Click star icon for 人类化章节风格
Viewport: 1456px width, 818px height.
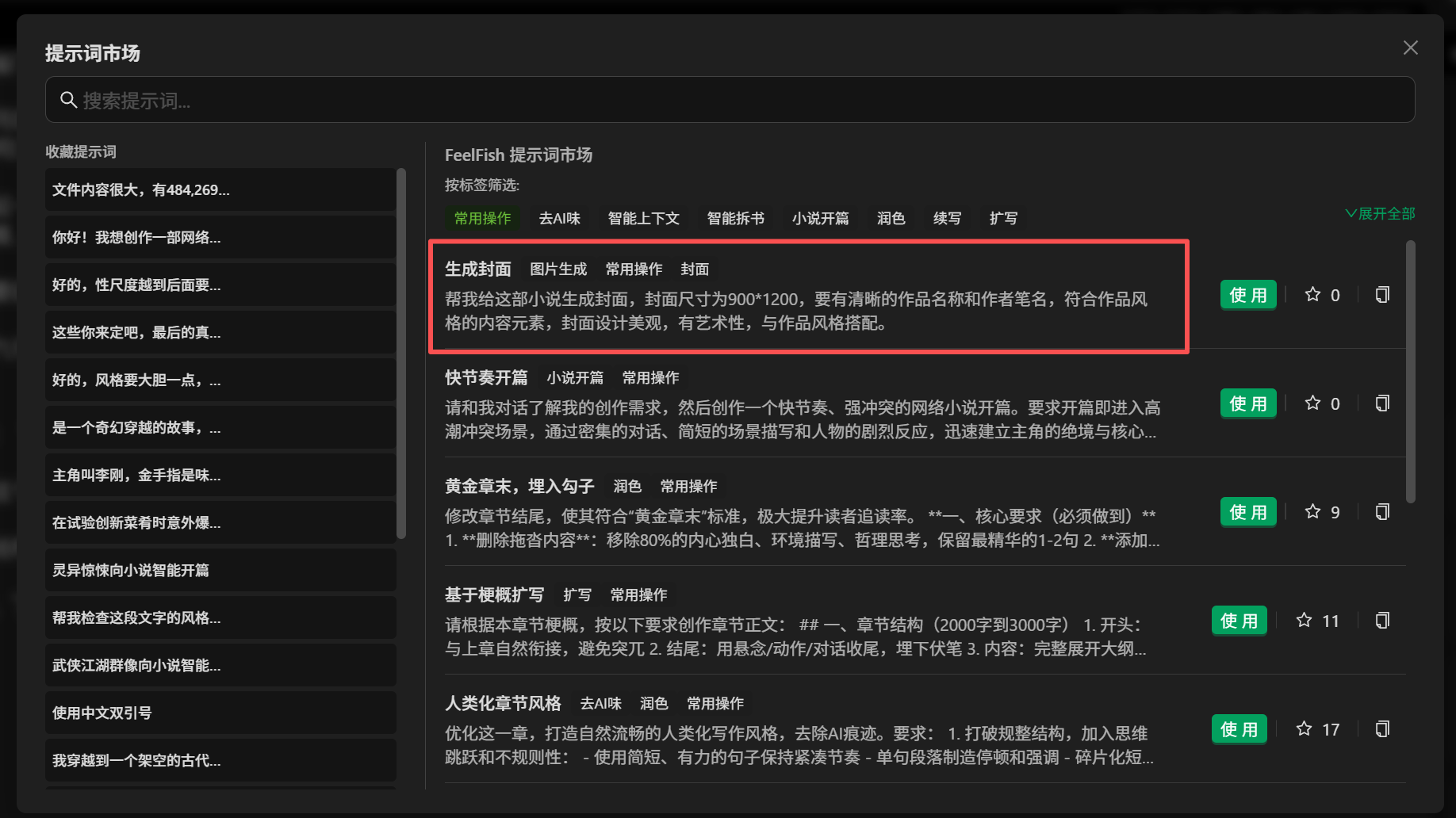point(1305,729)
